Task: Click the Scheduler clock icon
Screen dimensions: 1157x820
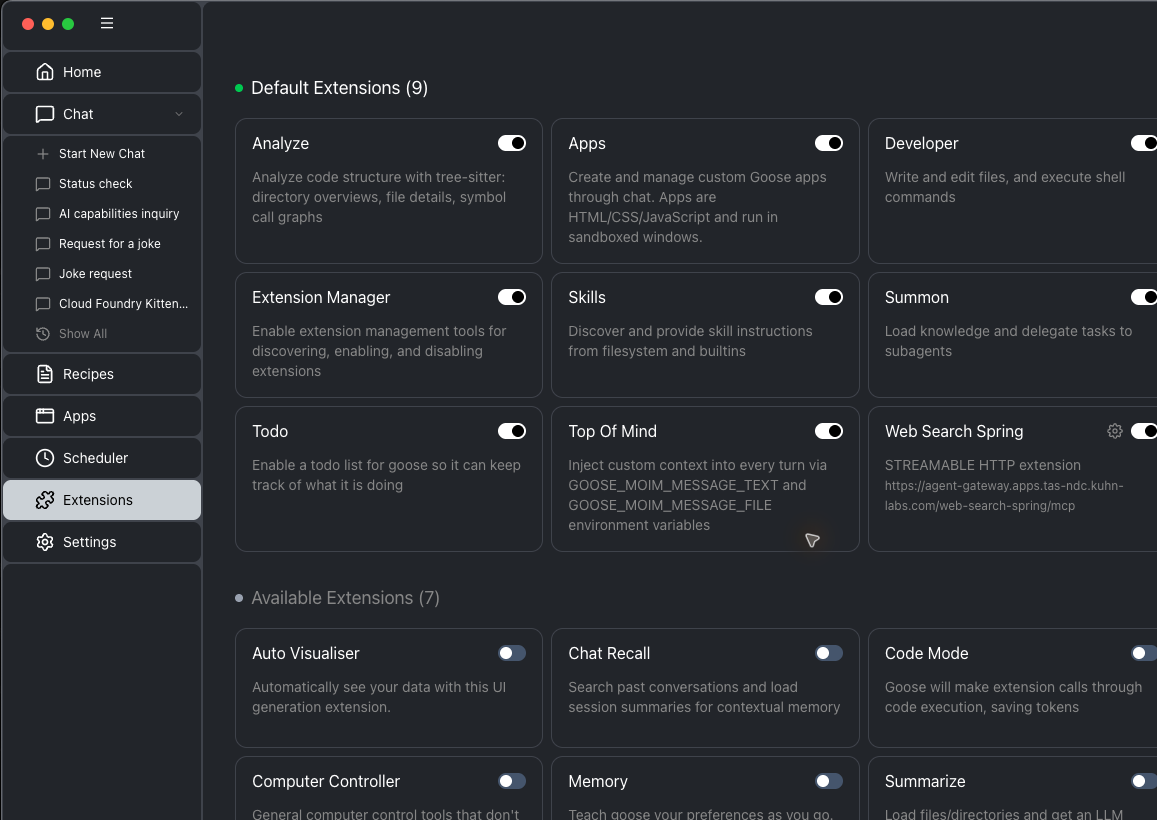Action: [45, 458]
